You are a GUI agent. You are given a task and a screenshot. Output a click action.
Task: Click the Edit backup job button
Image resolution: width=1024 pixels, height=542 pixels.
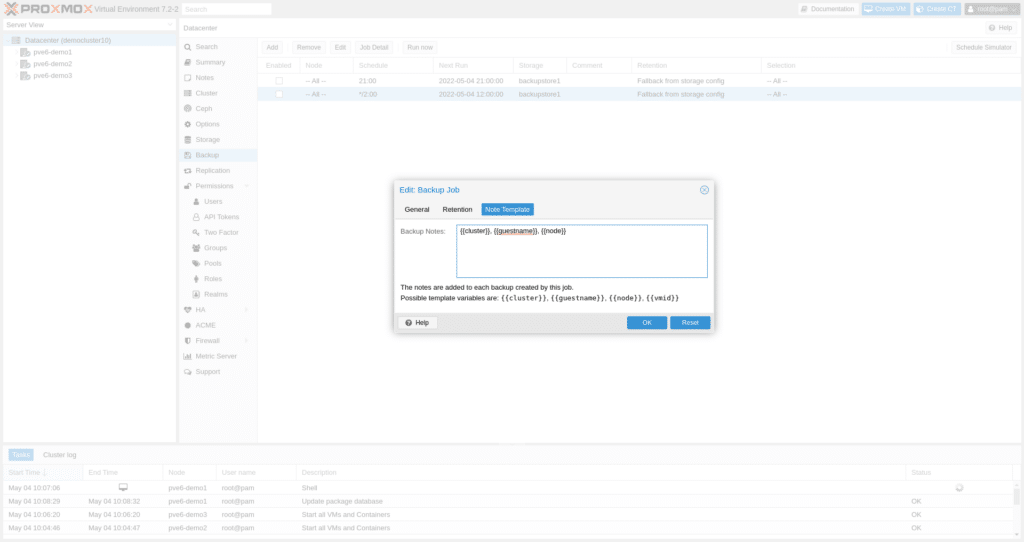[x=340, y=47]
